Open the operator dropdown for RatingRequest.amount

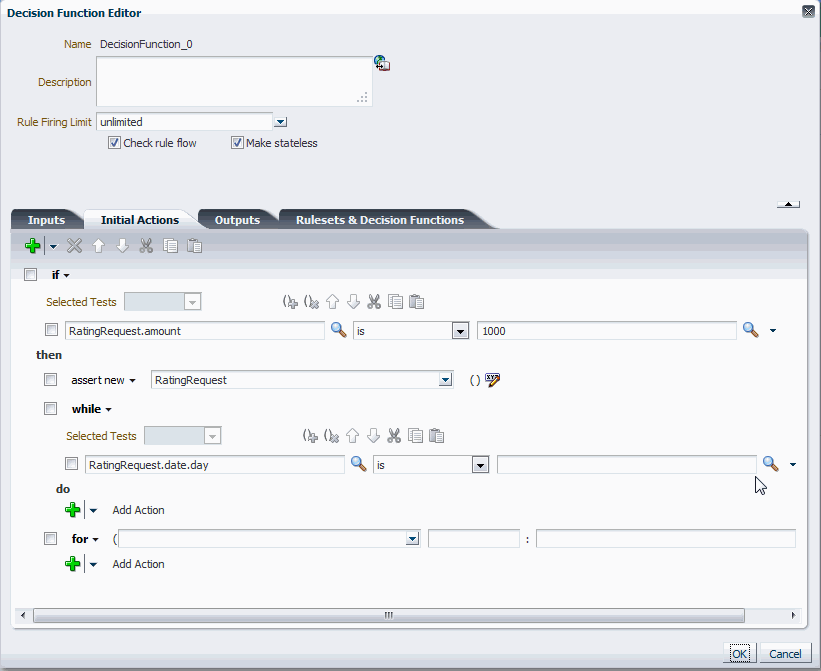[460, 331]
